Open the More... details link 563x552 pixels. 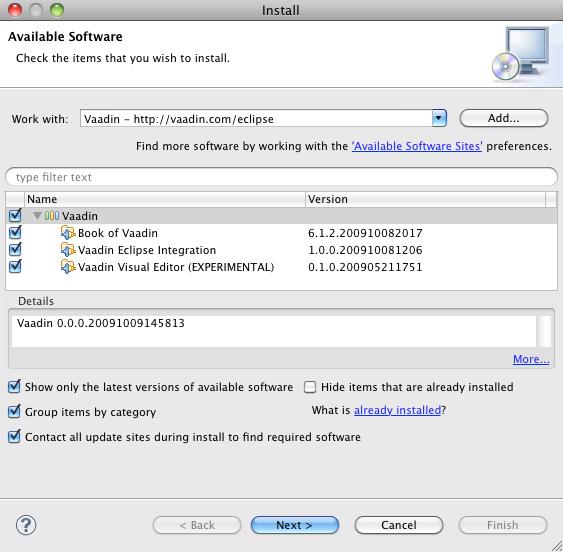(531, 359)
